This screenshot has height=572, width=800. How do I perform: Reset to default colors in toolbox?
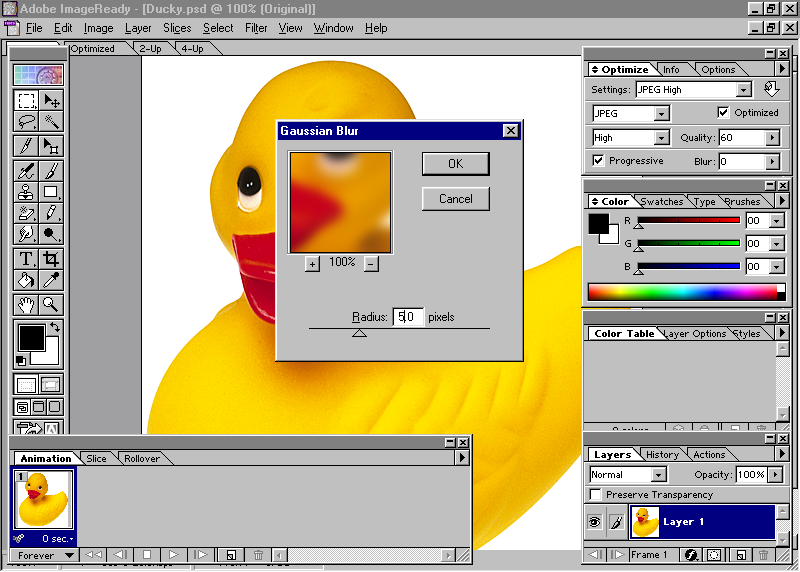point(21,361)
